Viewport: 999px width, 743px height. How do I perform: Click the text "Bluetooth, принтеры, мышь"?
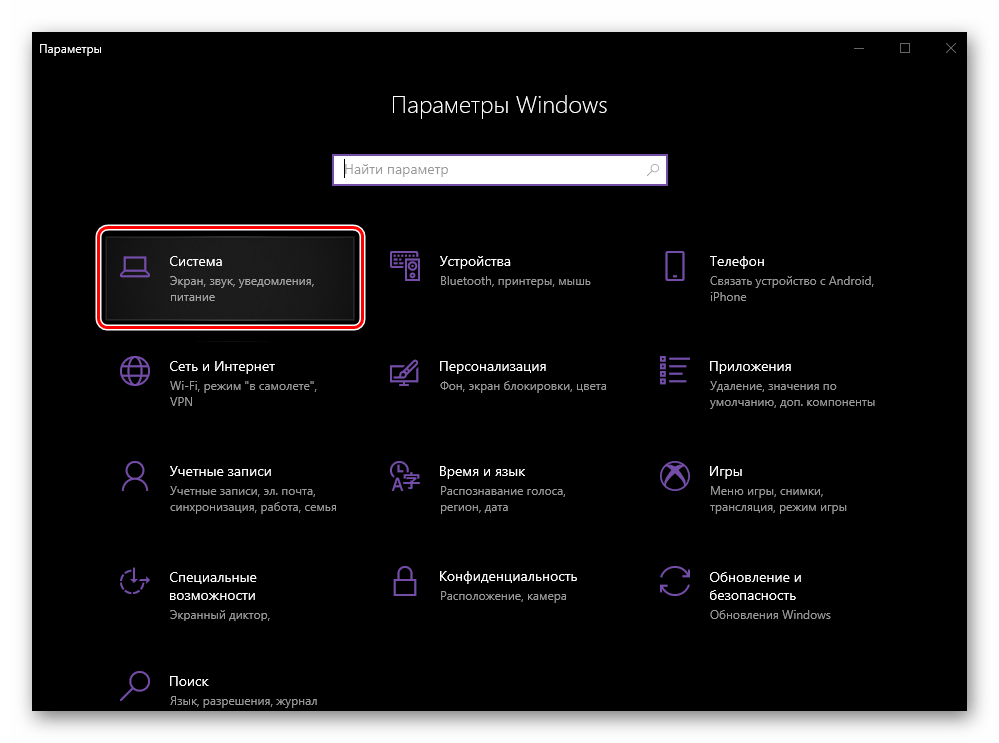click(515, 281)
